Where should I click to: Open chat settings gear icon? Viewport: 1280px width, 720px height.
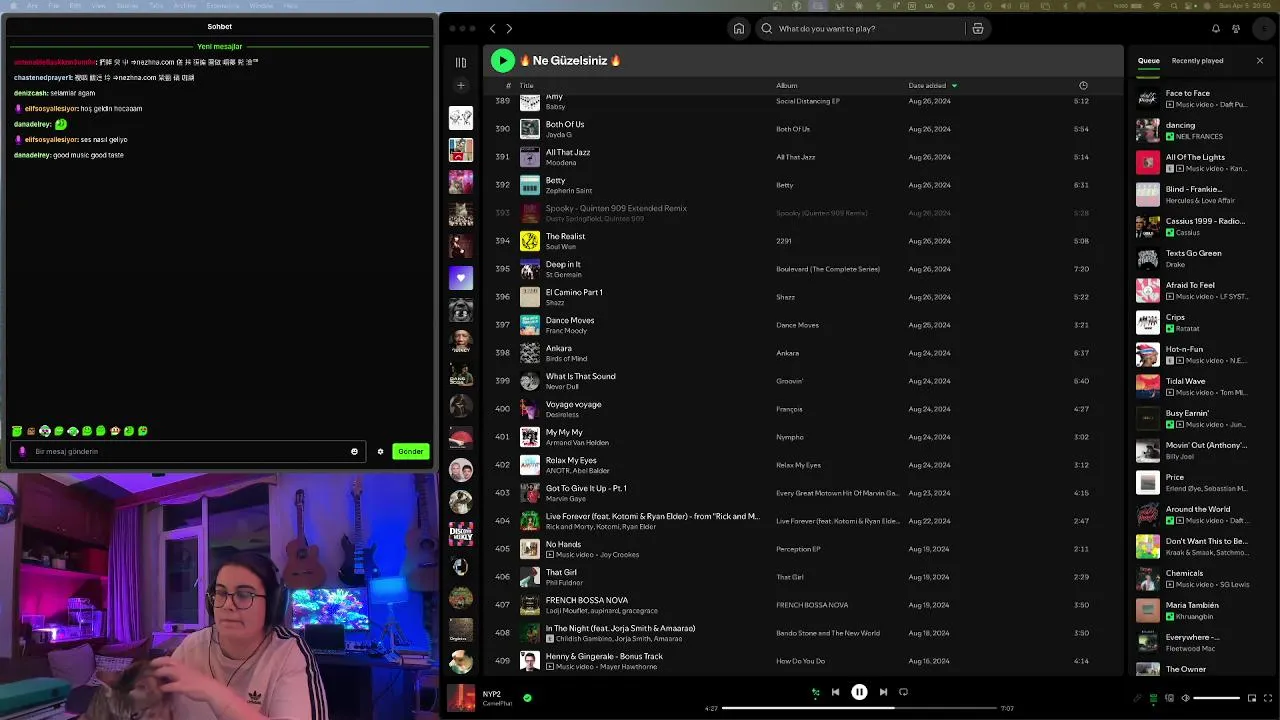[x=380, y=451]
